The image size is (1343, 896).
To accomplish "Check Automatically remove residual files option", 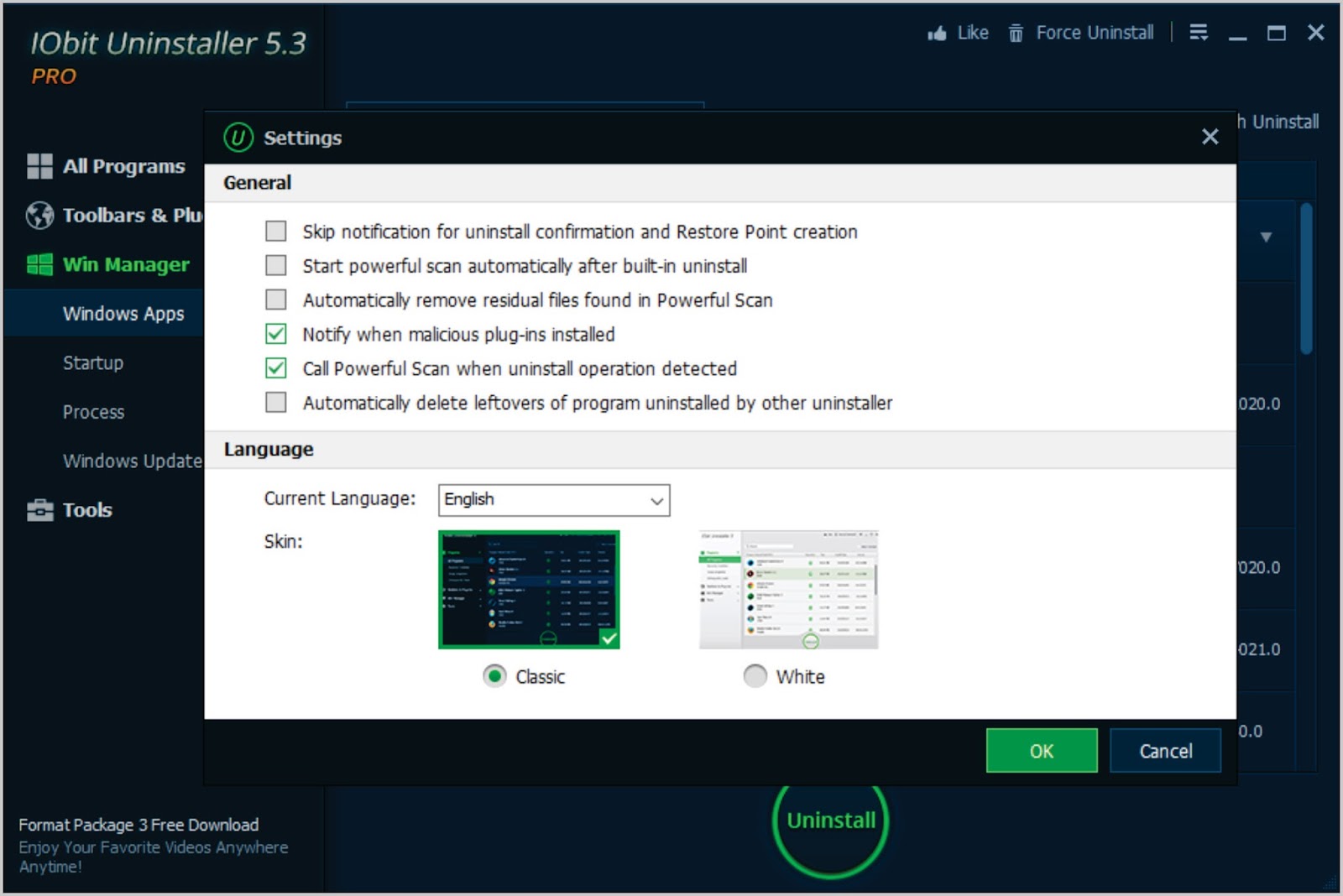I will pyautogui.click(x=275, y=300).
